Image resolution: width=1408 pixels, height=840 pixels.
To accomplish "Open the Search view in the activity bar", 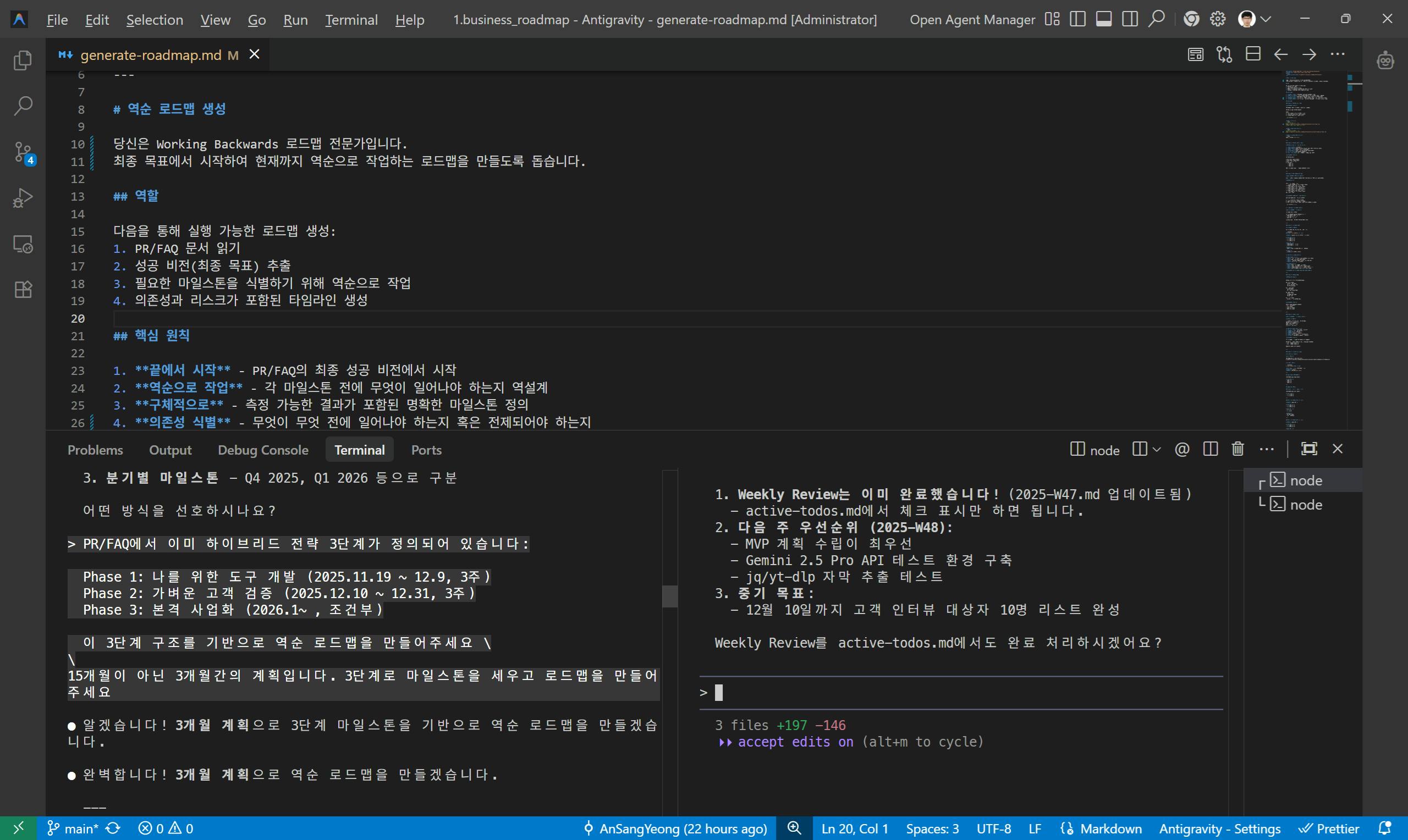I will pyautogui.click(x=23, y=106).
